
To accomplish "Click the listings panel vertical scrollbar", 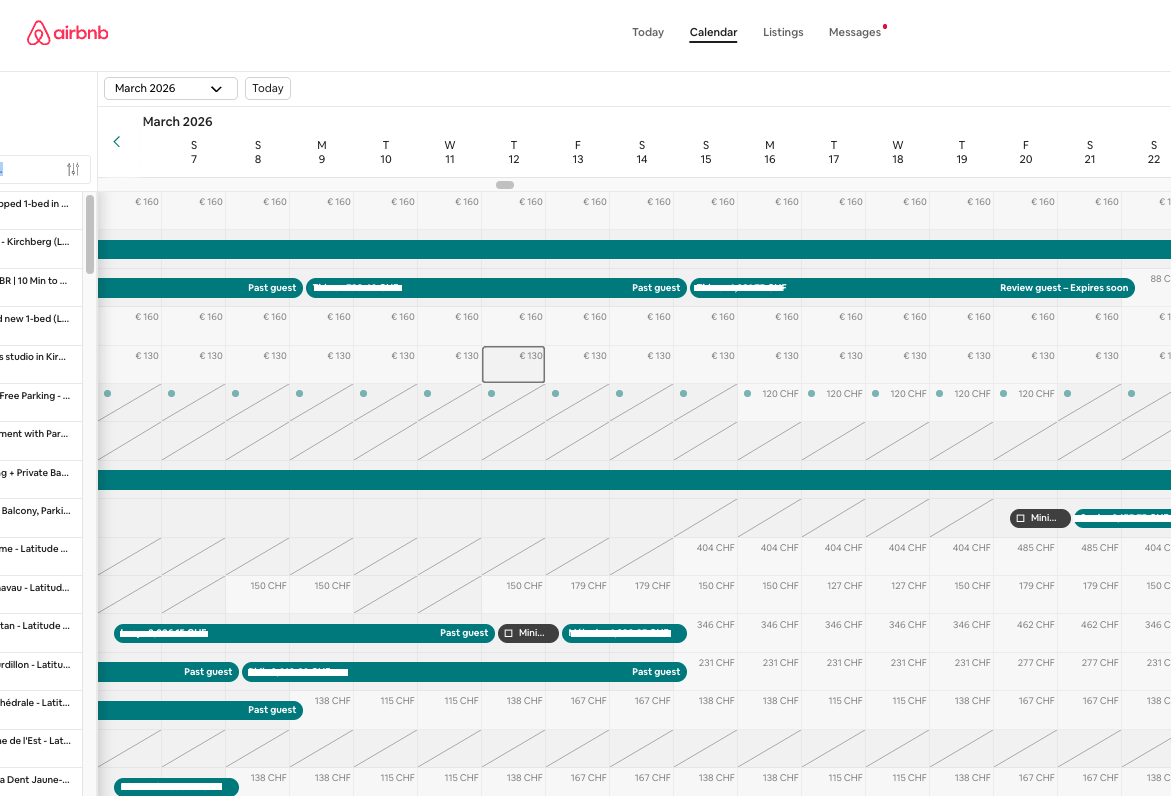I will pos(90,235).
